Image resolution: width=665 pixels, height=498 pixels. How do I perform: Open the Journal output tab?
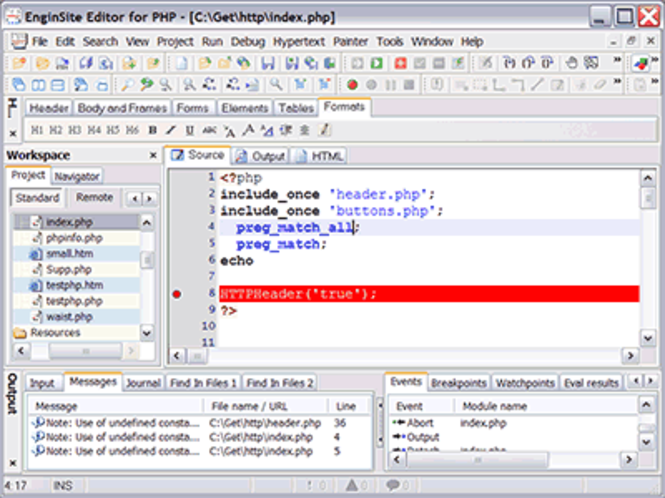143,383
